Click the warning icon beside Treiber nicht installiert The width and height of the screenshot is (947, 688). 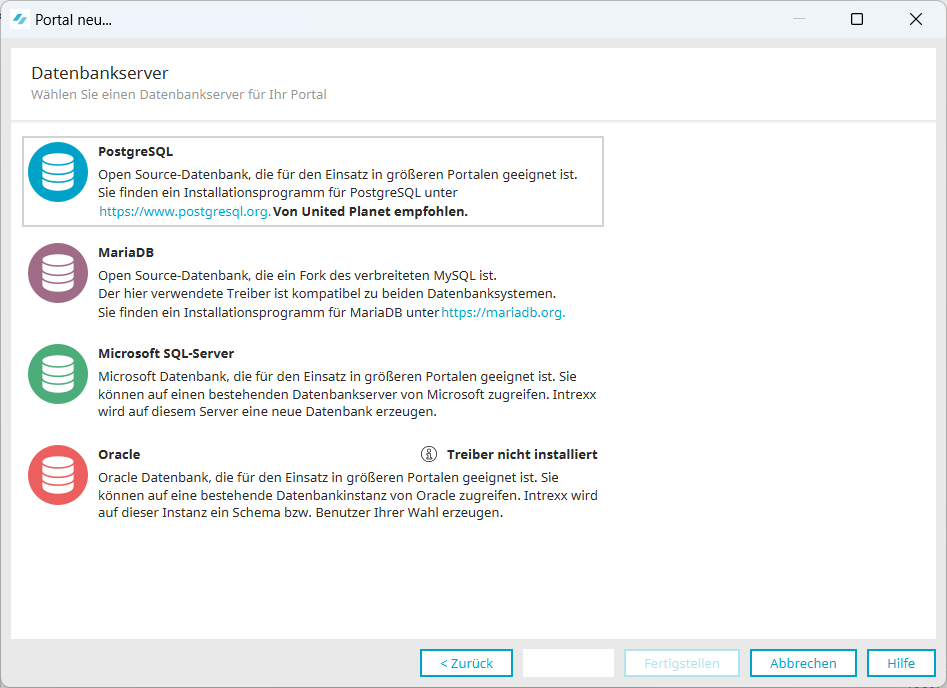point(429,454)
